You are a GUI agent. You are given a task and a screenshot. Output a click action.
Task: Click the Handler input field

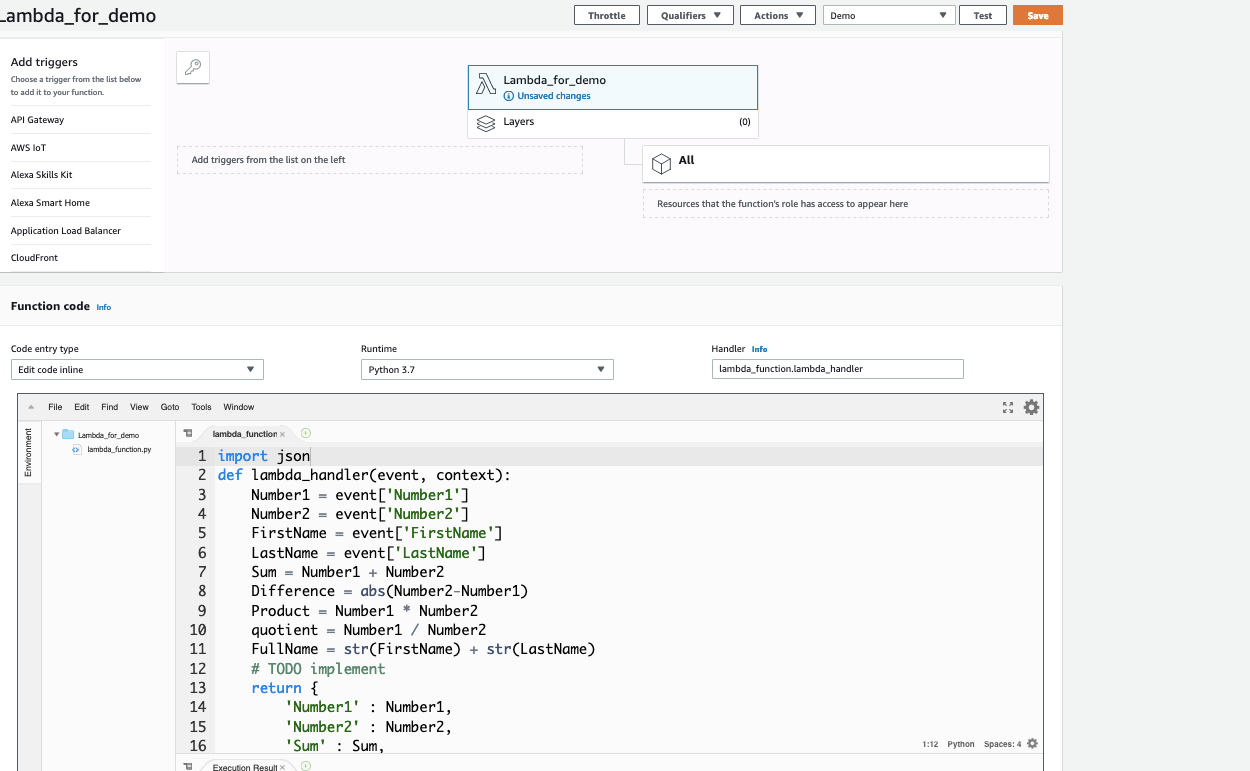[837, 369]
